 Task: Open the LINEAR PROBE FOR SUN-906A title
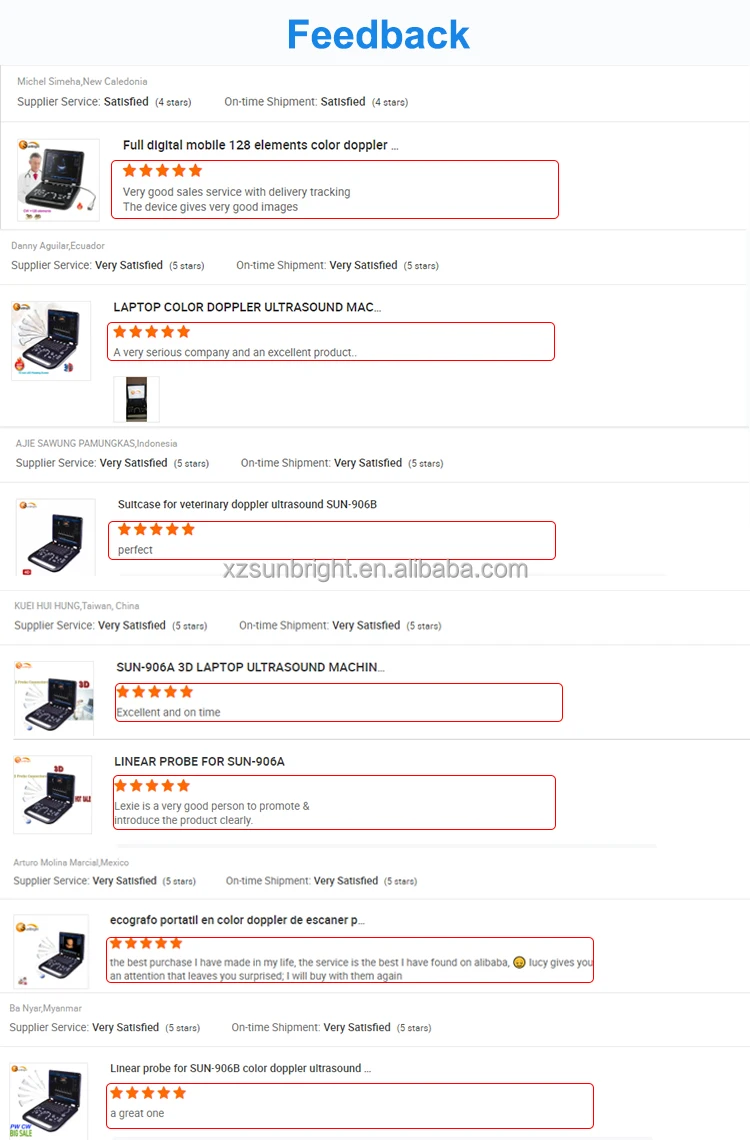[x=199, y=761]
